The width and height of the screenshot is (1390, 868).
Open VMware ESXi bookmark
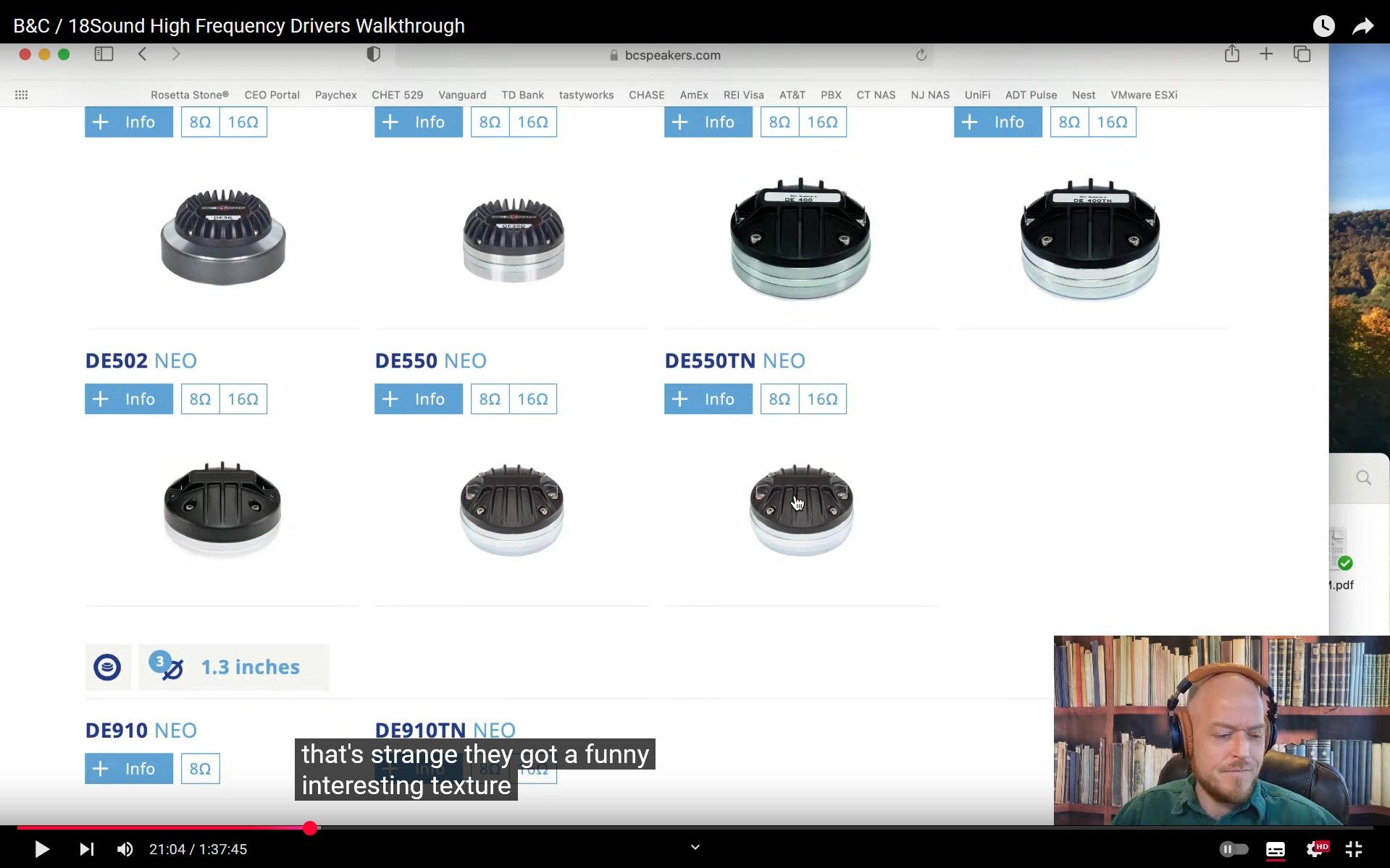[1144, 95]
